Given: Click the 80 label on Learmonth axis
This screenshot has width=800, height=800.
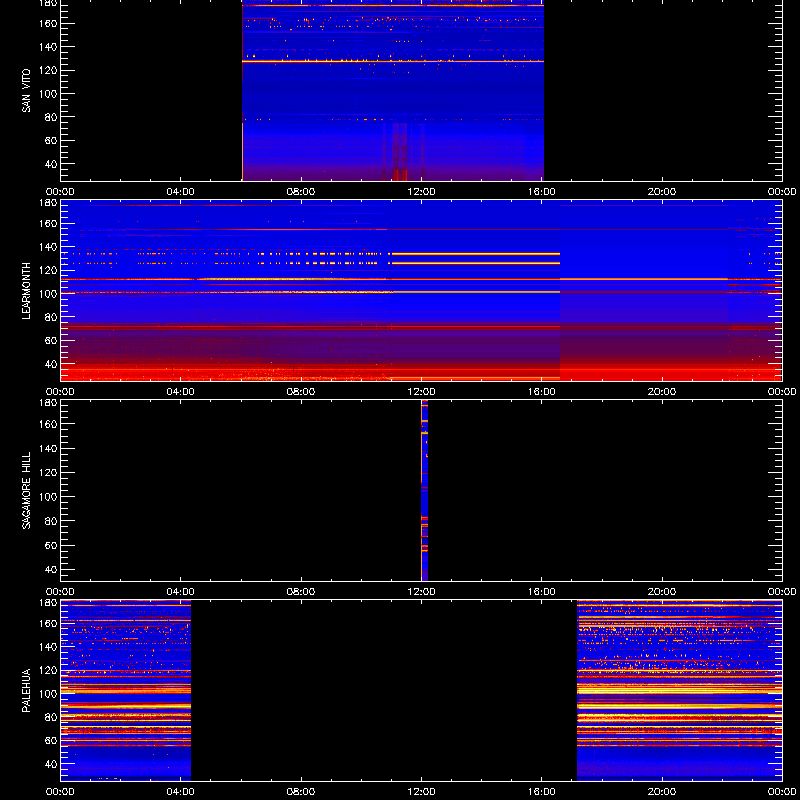Looking at the screenshot, I should pyautogui.click(x=51, y=317).
